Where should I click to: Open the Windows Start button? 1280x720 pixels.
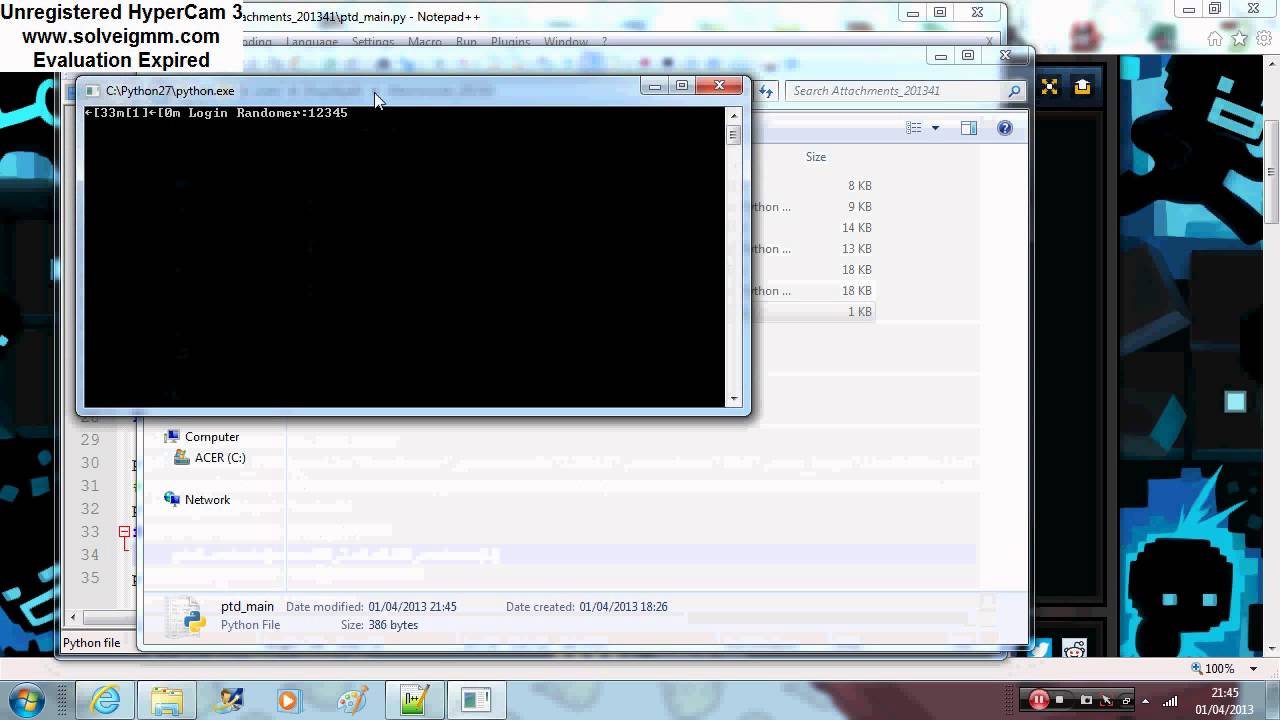(27, 699)
